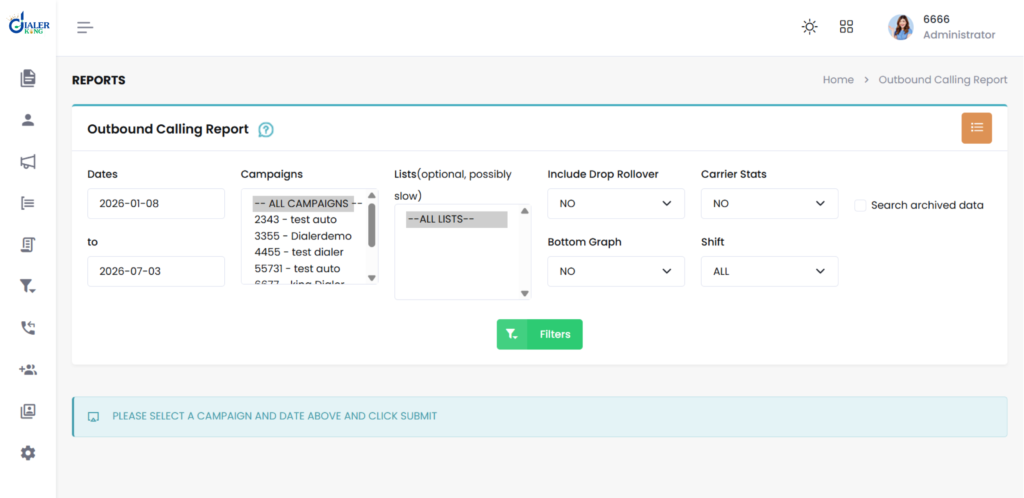Click the start date field 2026-01-08

(x=156, y=204)
